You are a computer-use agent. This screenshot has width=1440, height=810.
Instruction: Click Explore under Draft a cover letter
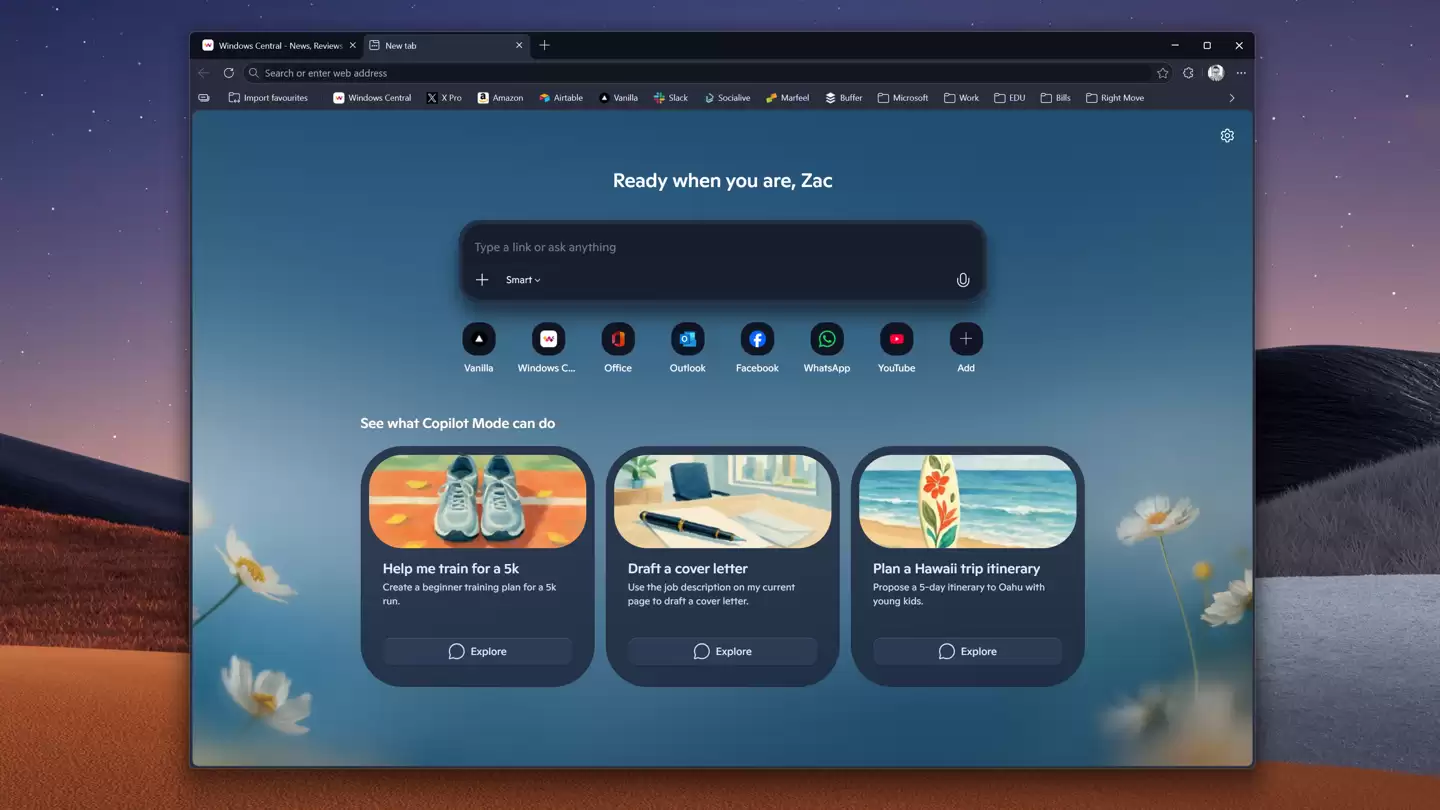click(x=721, y=651)
